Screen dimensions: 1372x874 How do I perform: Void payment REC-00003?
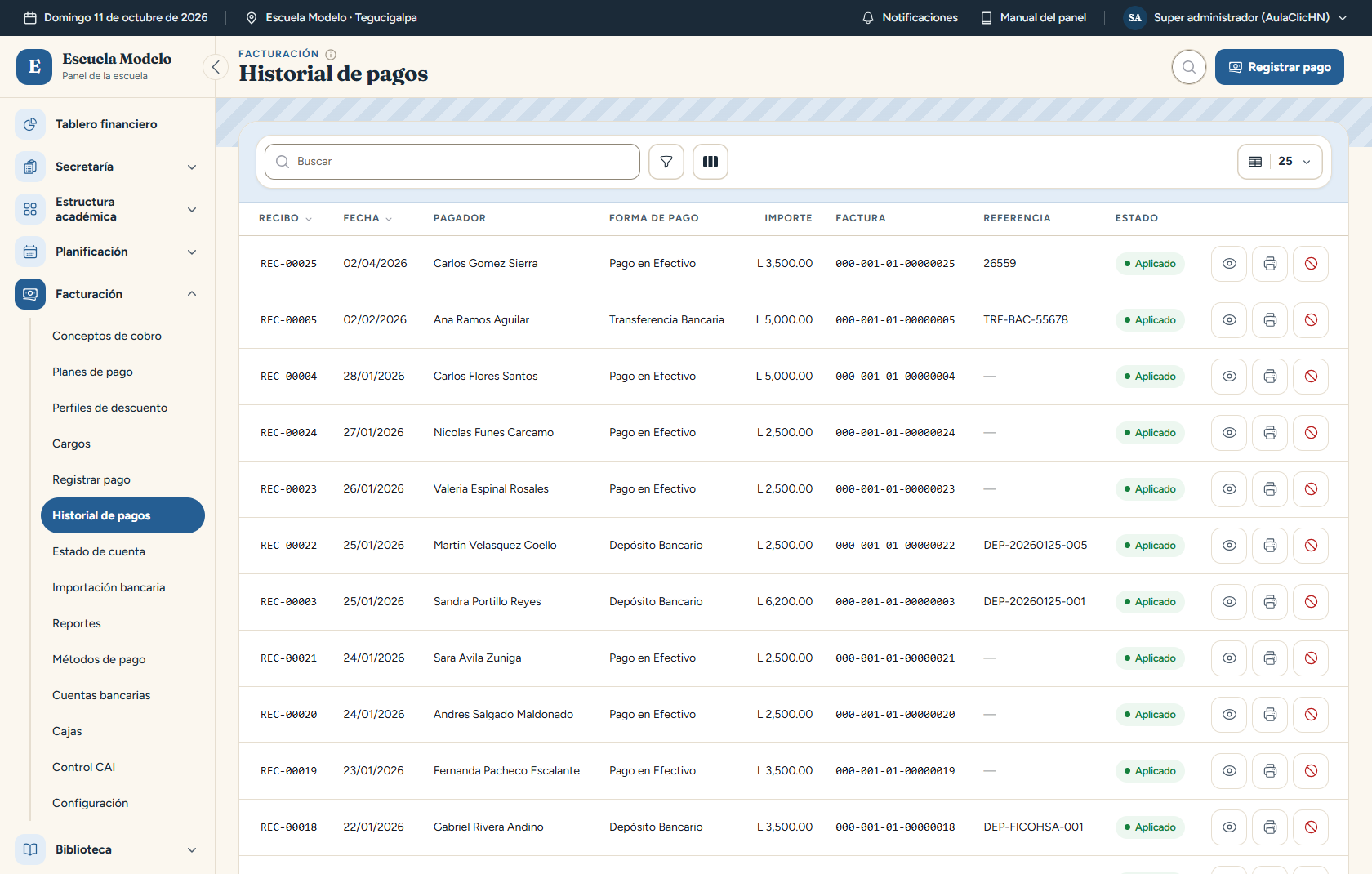pyautogui.click(x=1311, y=602)
